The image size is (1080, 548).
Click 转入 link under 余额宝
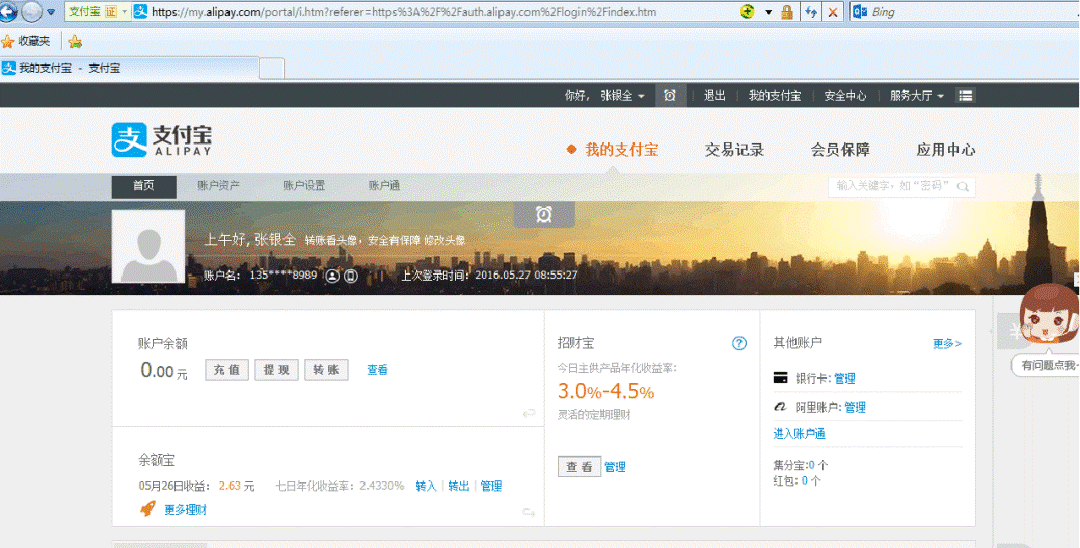(x=425, y=486)
